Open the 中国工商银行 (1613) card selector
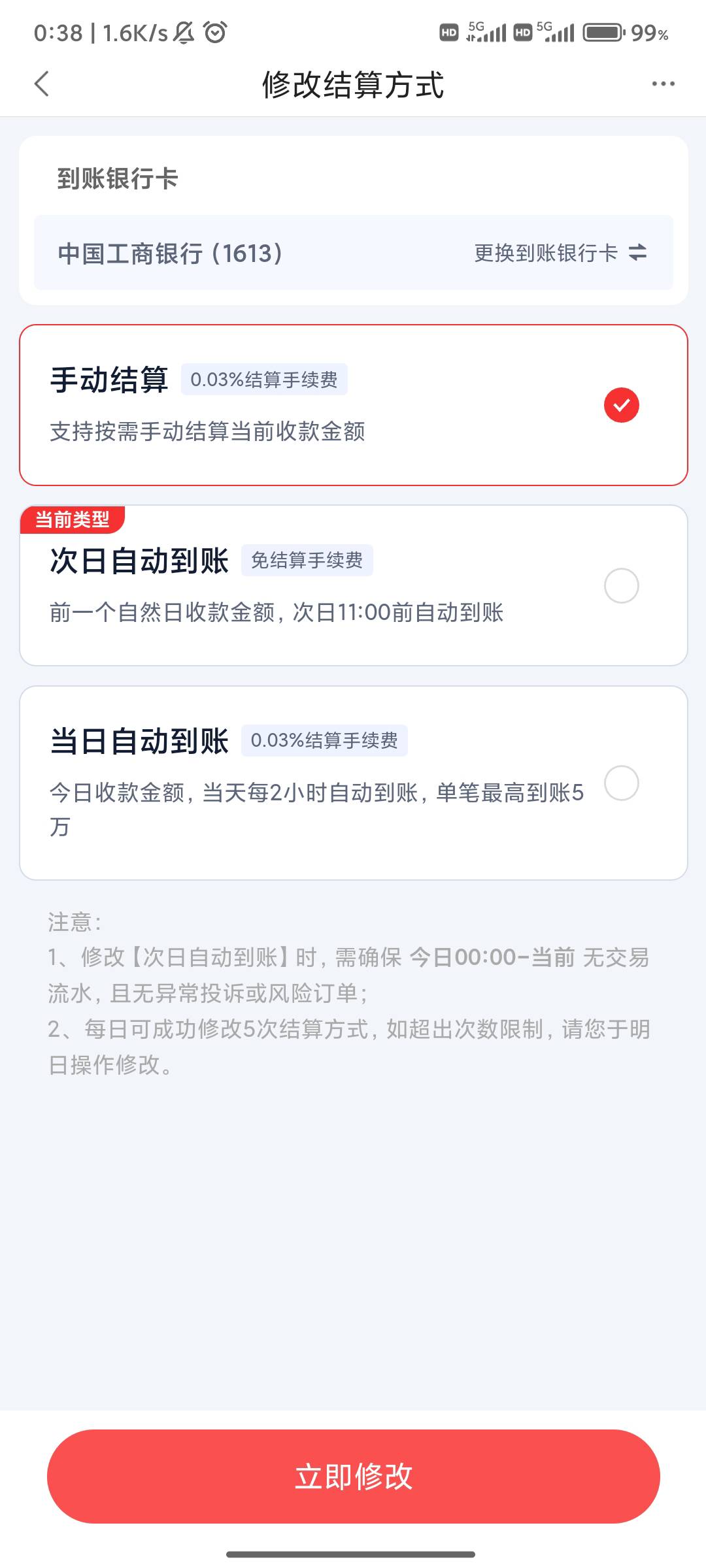706x1568 pixels. click(170, 253)
